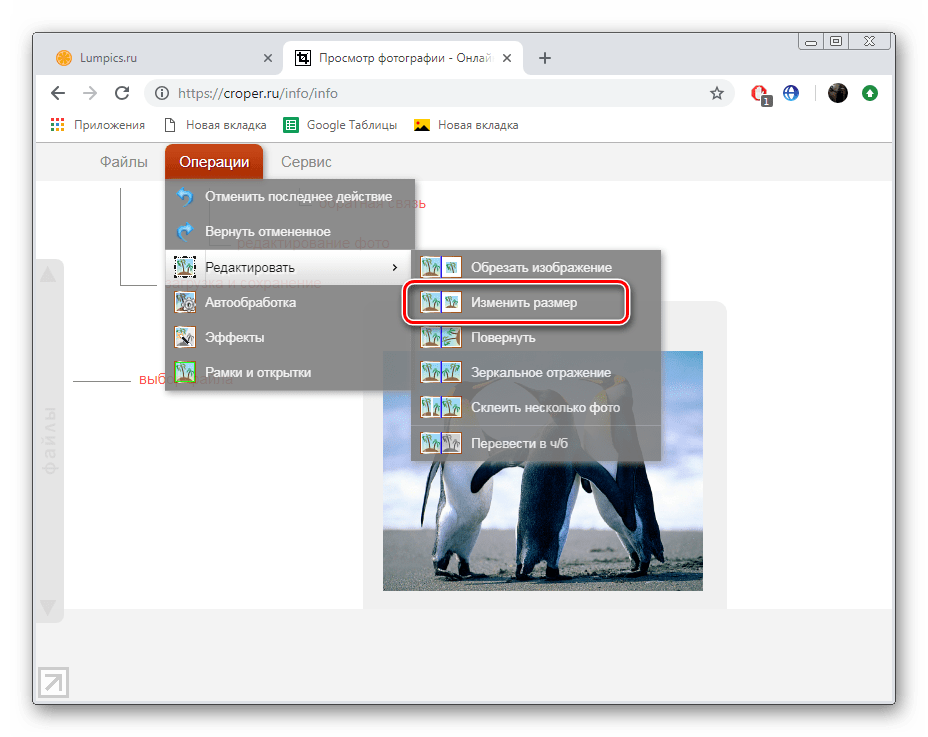Click the expand arrow icon at bottom left
Screen dimensions: 928x737
click(53, 682)
